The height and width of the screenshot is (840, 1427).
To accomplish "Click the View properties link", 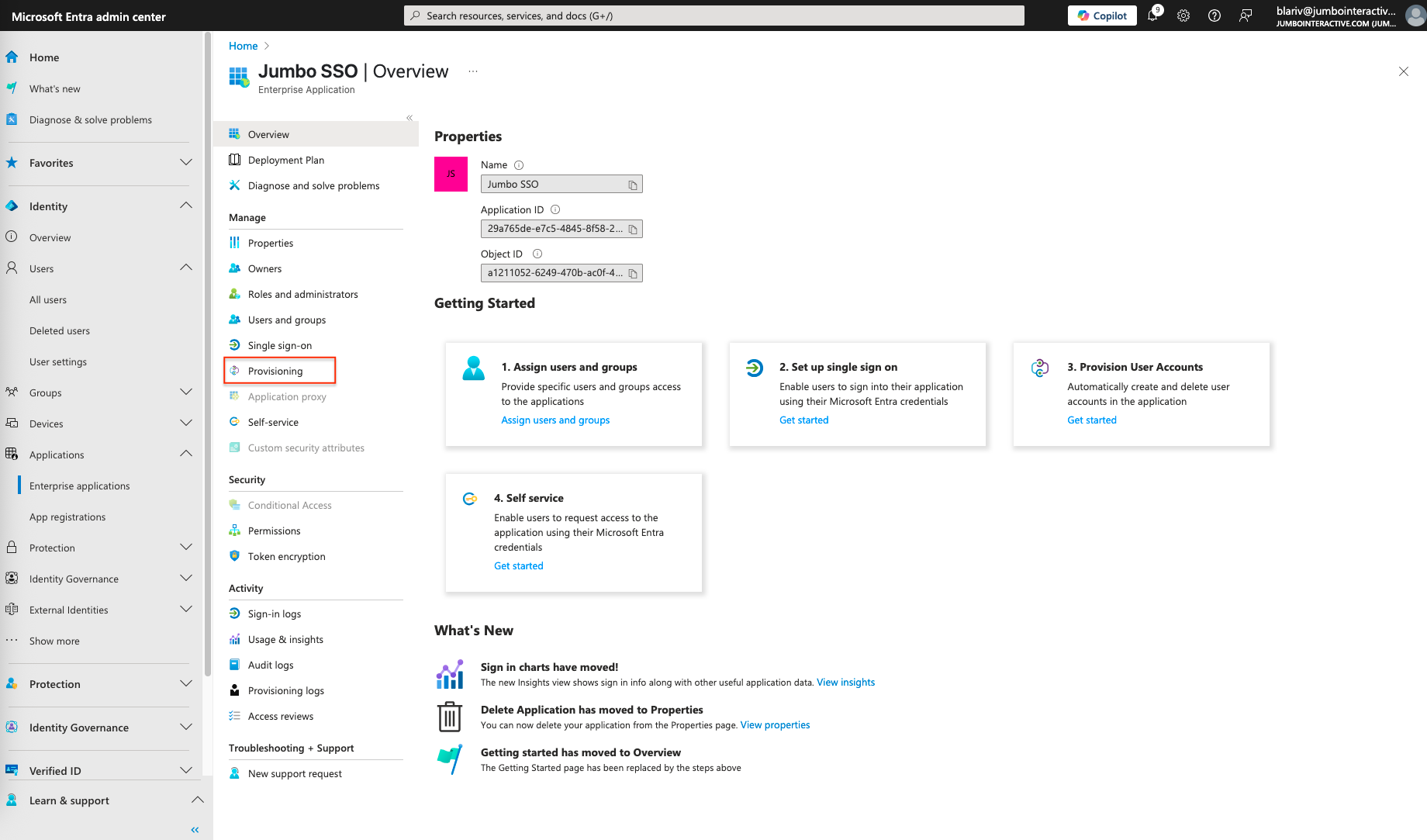I will [775, 725].
